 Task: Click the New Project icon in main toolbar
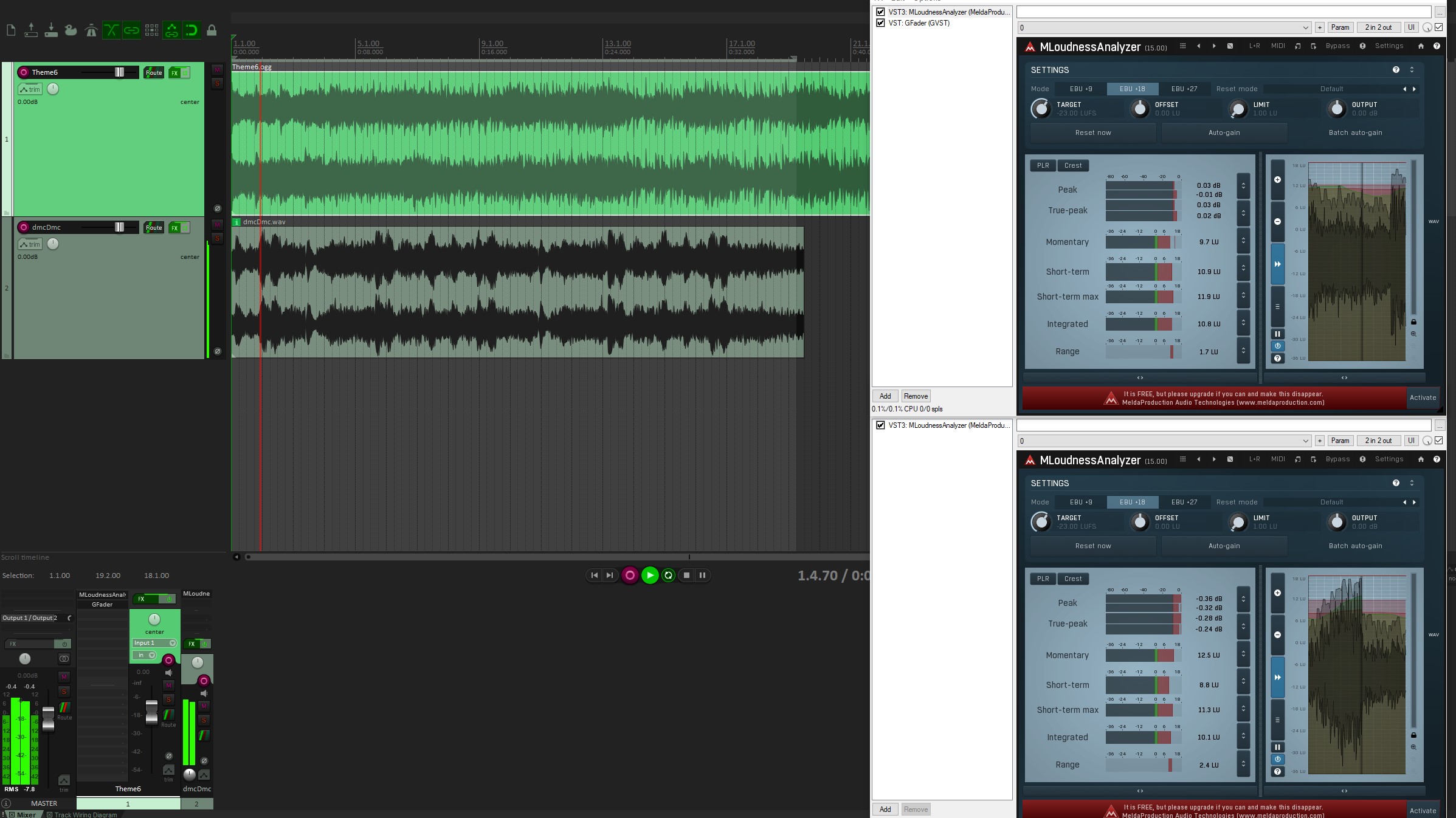pos(11,30)
